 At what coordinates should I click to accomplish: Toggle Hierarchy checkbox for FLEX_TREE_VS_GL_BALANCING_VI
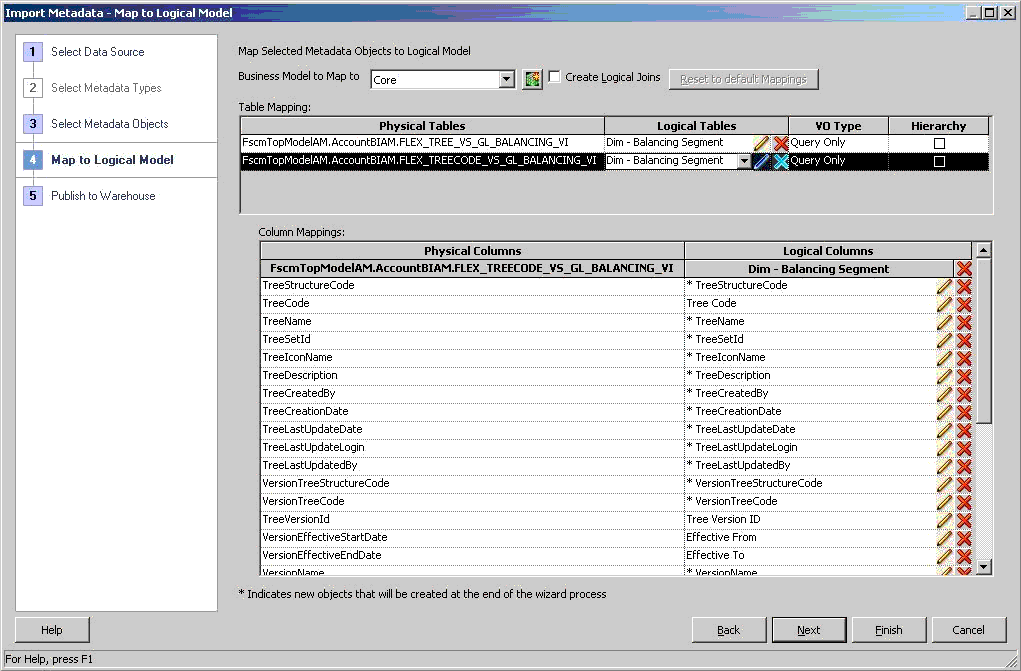939,143
